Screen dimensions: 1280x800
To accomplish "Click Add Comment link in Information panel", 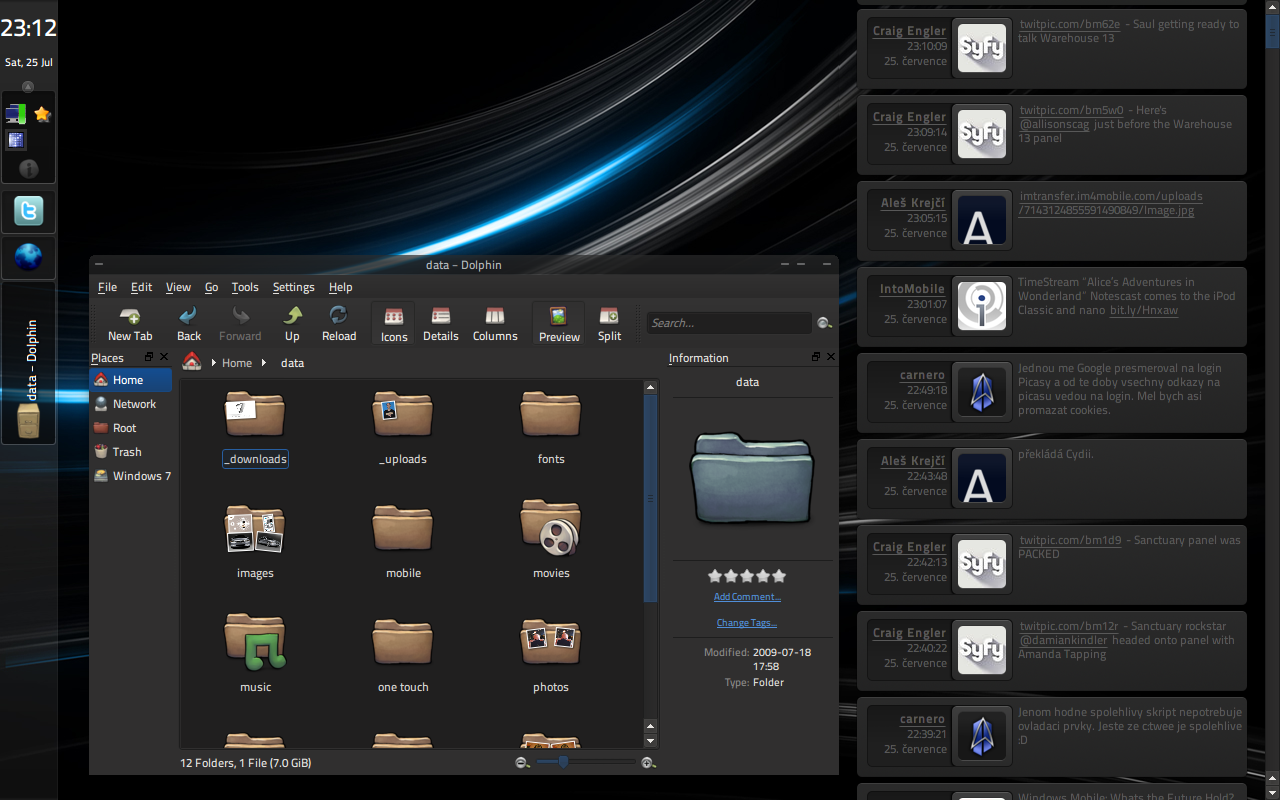I will [747, 597].
